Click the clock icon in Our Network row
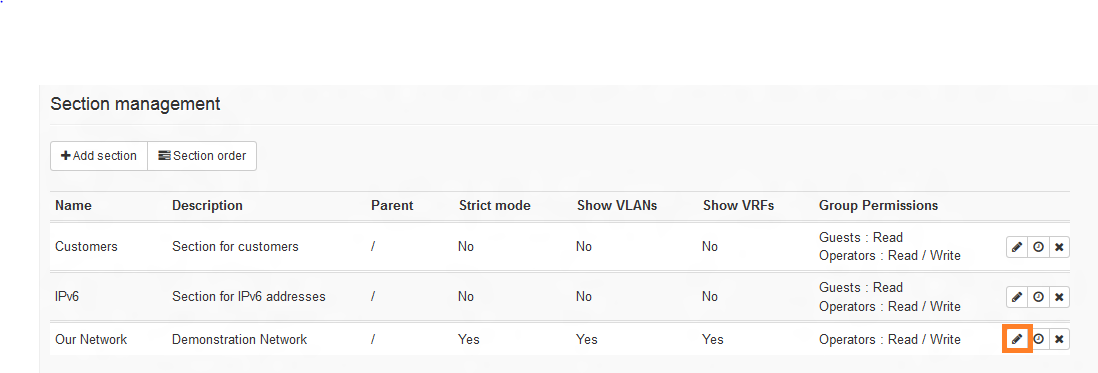 (x=1038, y=339)
